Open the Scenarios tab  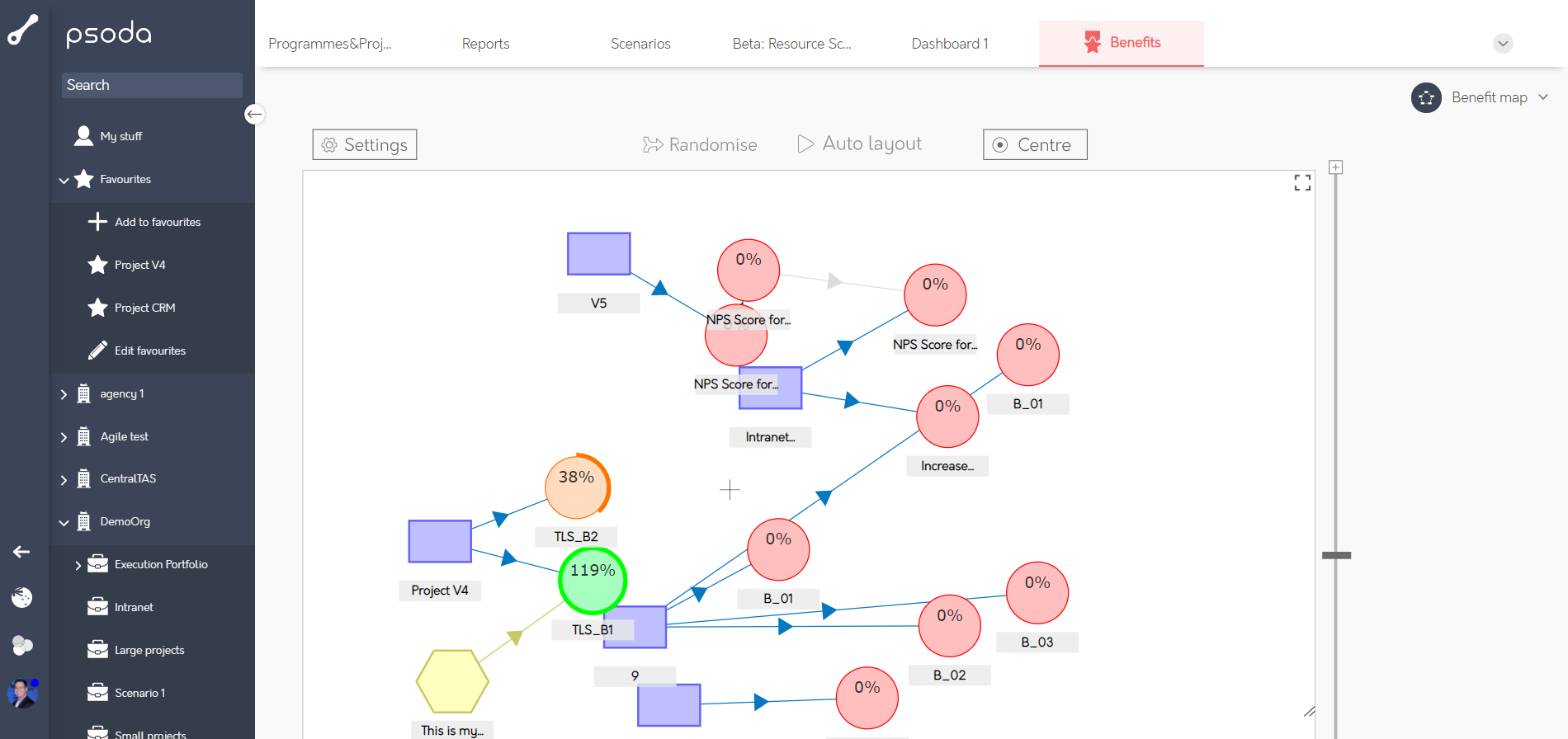(x=640, y=44)
